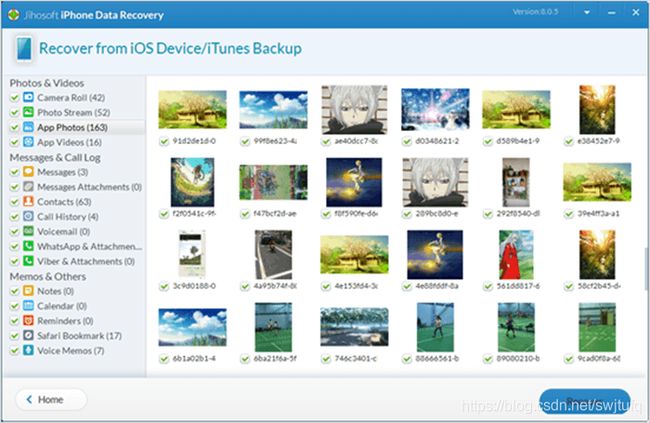Click the Voice Memos microphone icon
The width and height of the screenshot is (650, 423).
[28, 350]
